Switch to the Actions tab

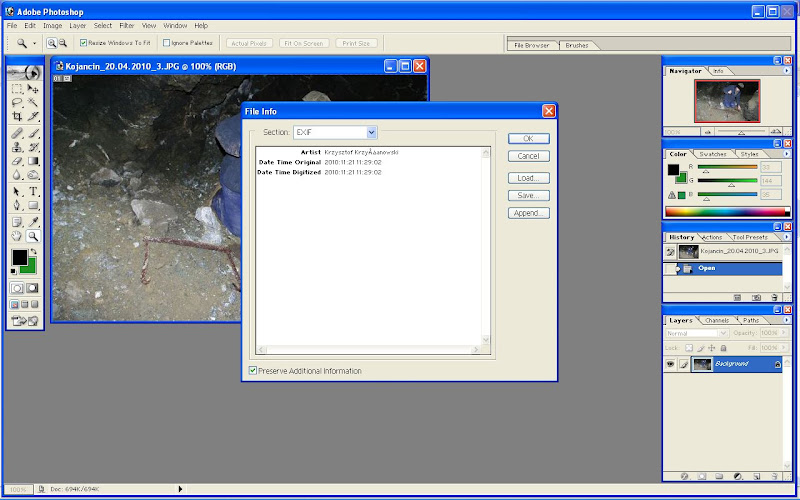(x=712, y=237)
